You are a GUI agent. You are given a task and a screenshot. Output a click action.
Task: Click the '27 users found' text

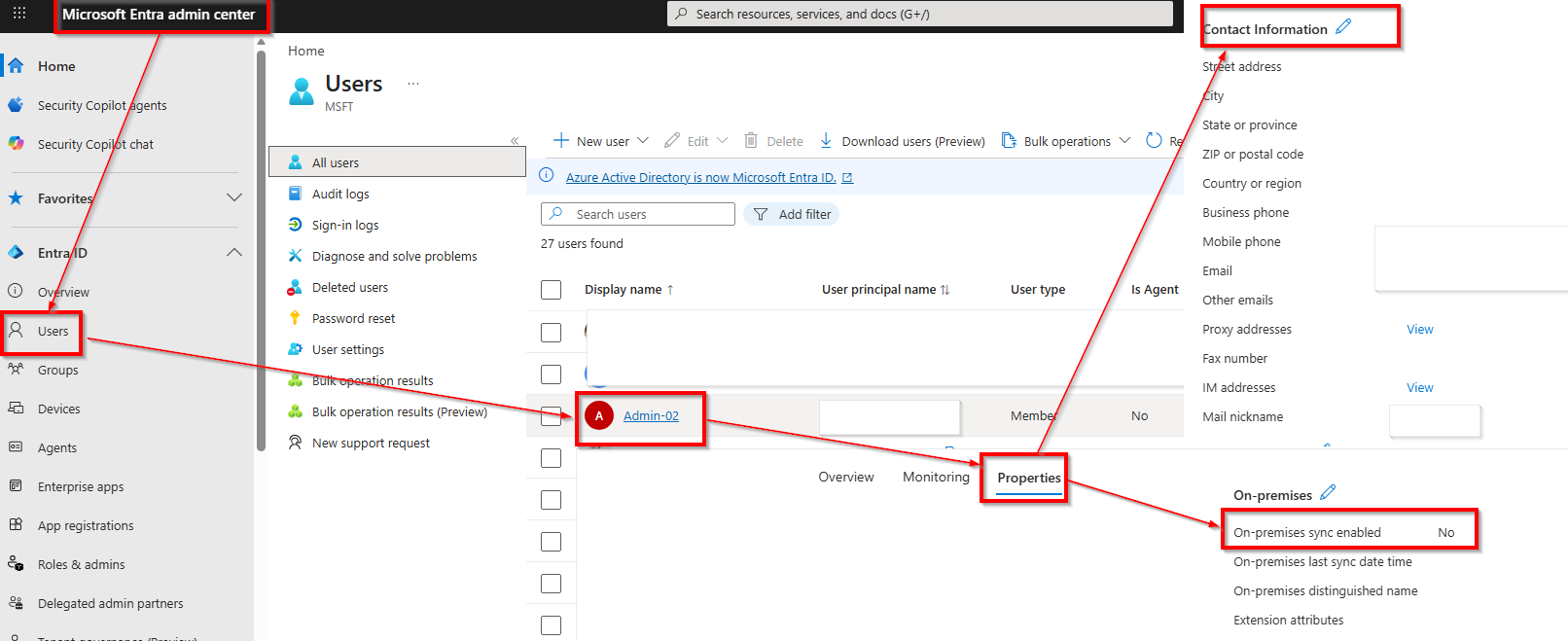tap(582, 244)
